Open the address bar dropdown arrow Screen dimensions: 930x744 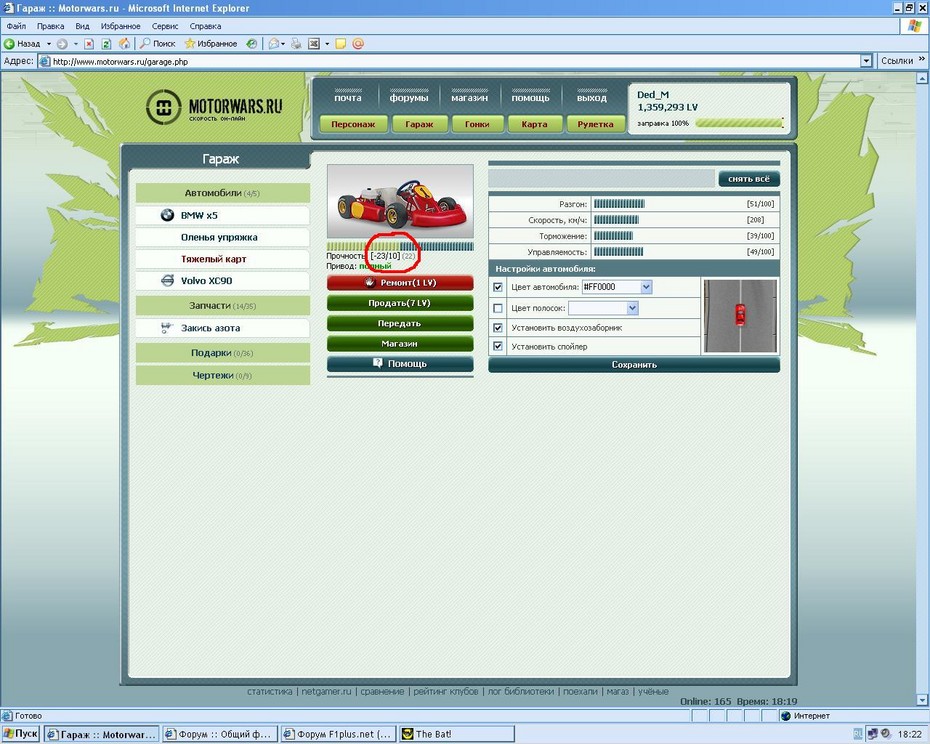pos(866,61)
